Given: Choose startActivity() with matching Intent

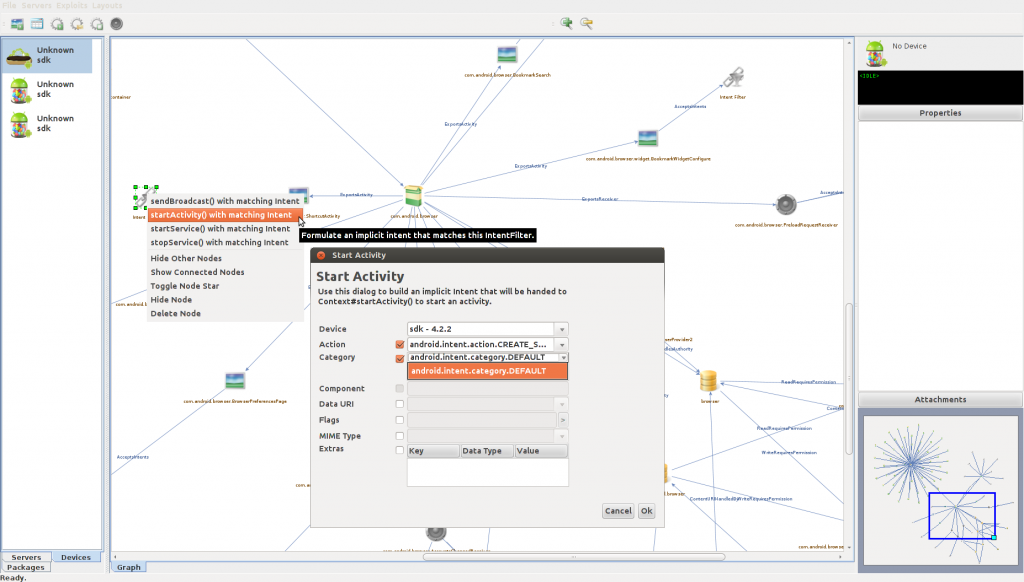Looking at the screenshot, I should click(x=225, y=215).
